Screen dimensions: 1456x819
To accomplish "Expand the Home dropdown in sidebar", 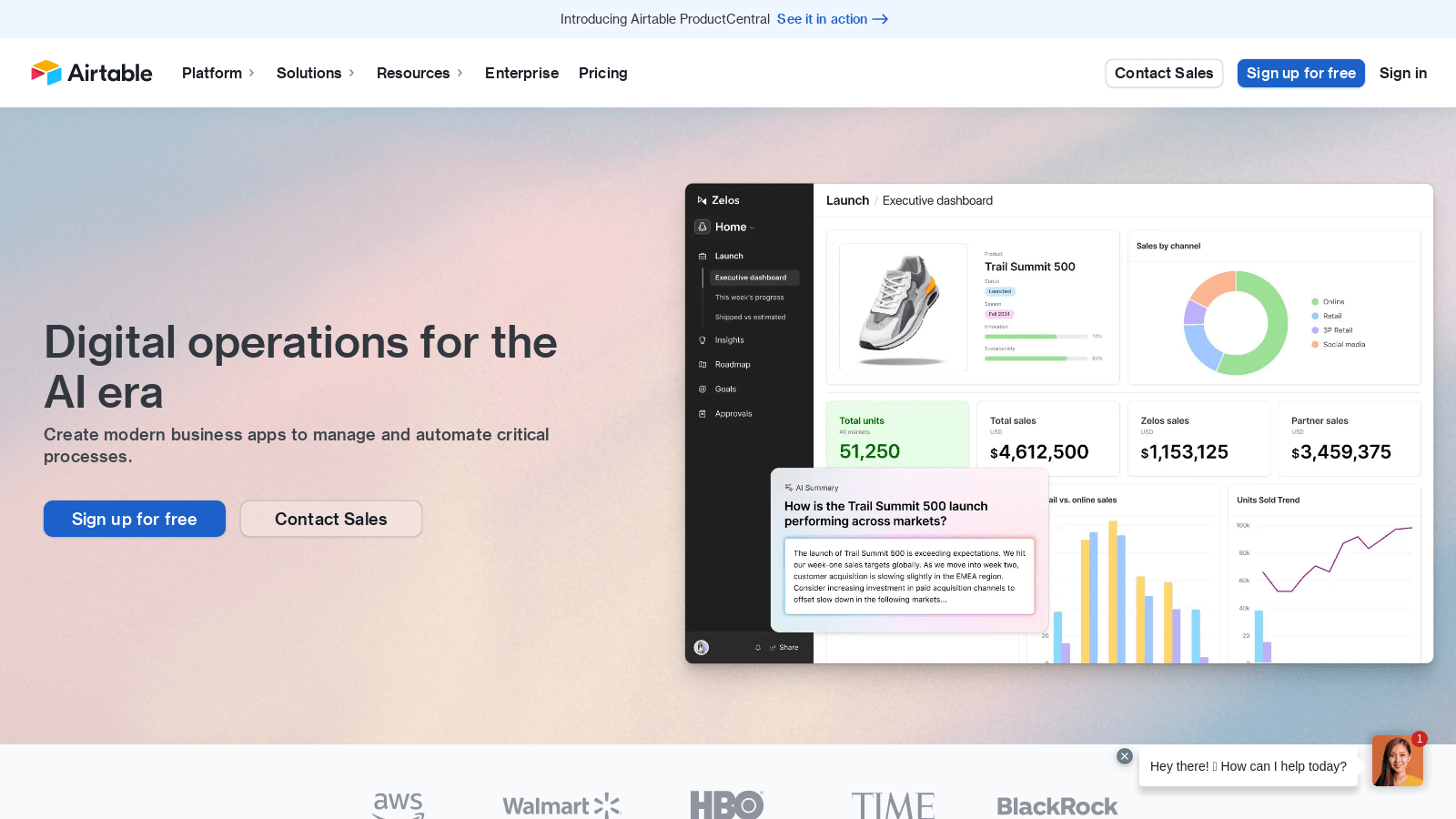I will click(735, 227).
